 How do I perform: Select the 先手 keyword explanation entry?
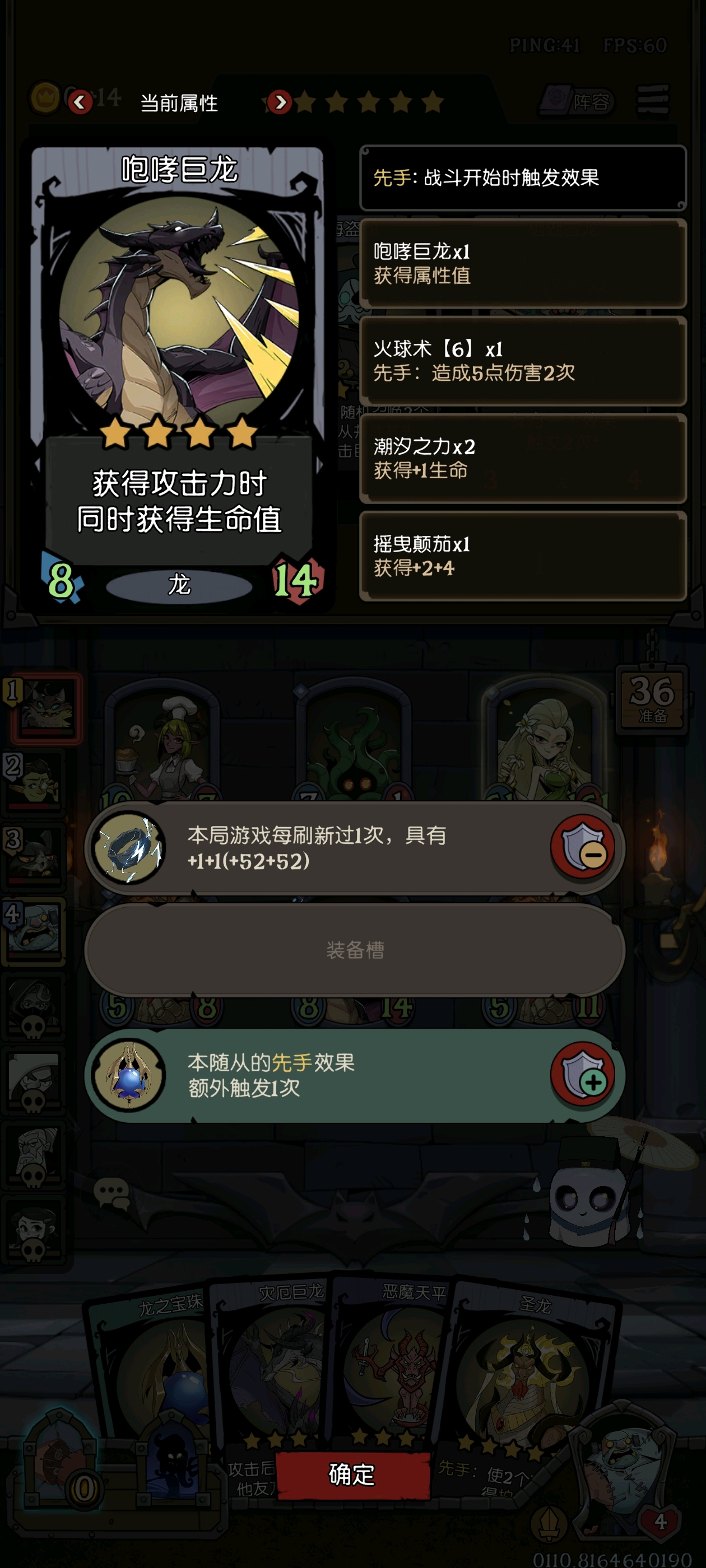[x=523, y=178]
